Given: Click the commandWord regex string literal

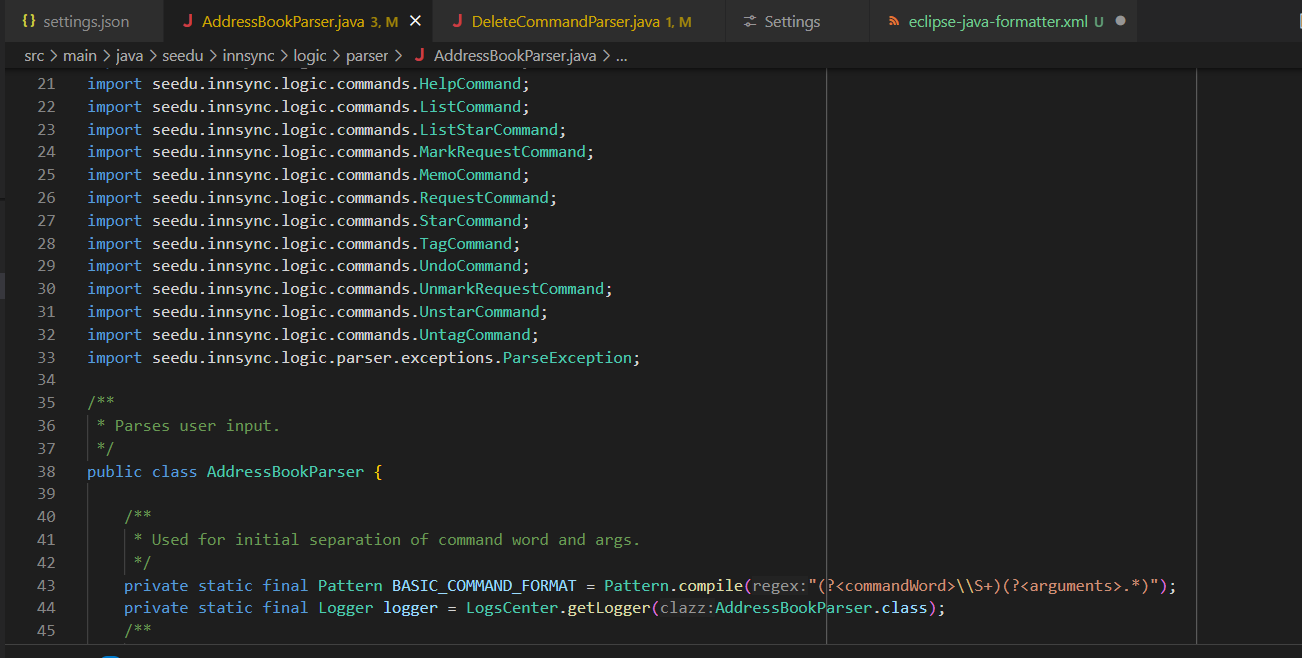Looking at the screenshot, I should (x=985, y=586).
